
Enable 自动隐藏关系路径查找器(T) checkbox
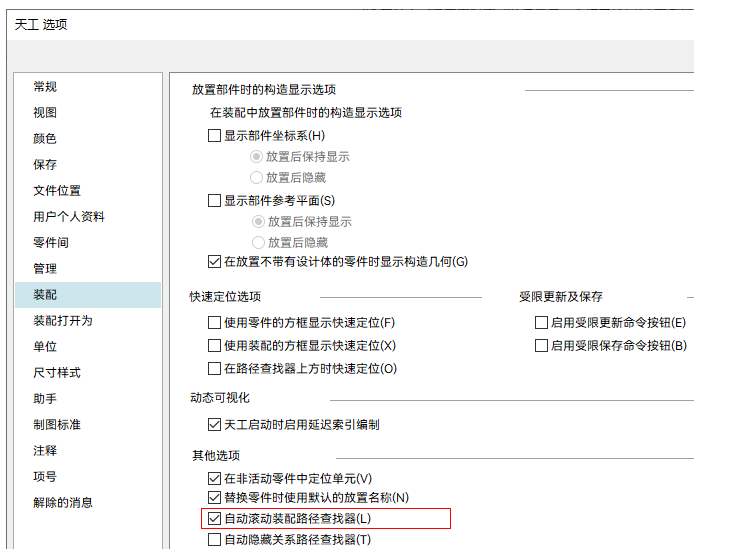[214, 540]
